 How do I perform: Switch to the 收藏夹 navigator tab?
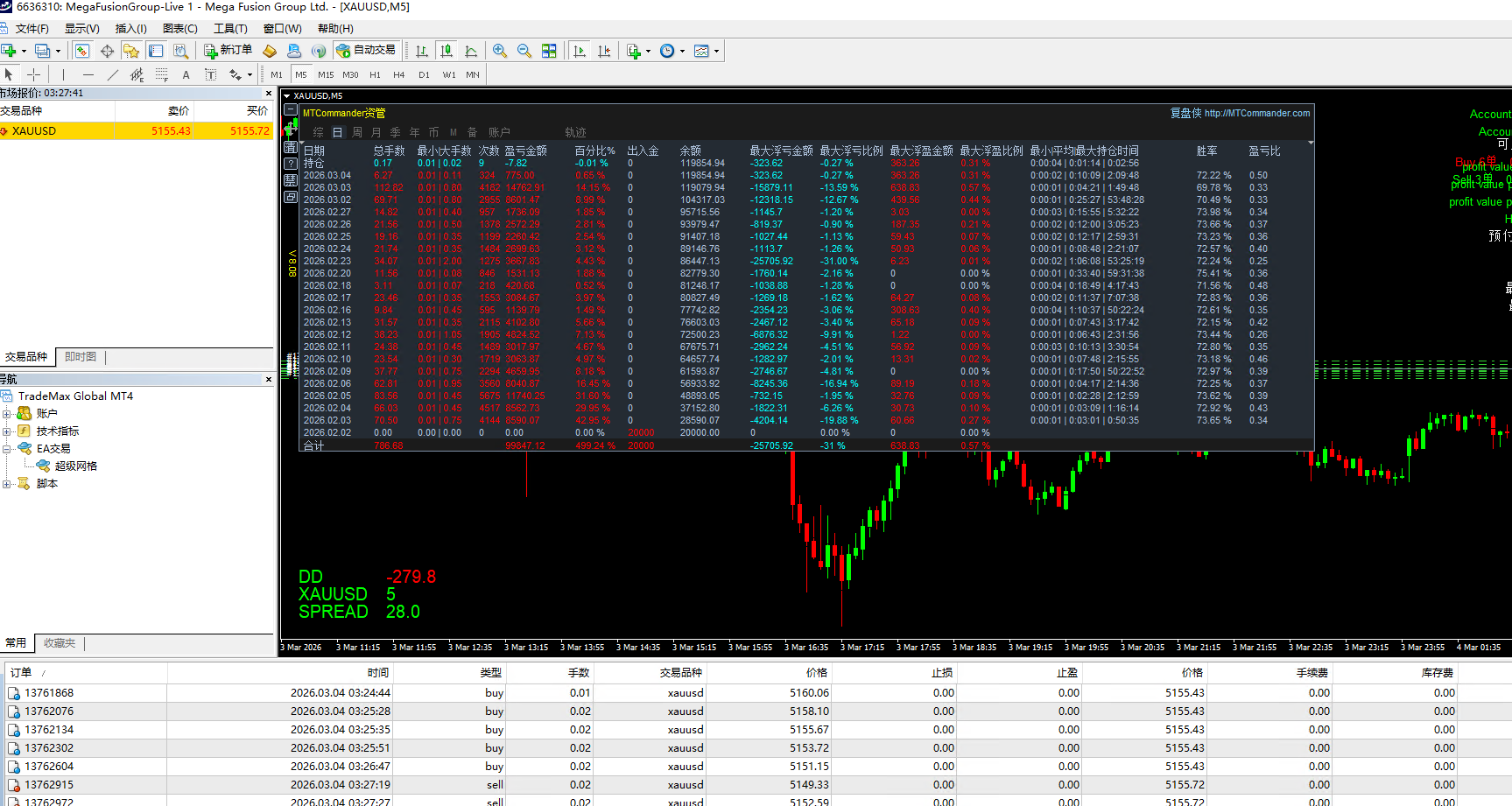tap(60, 643)
